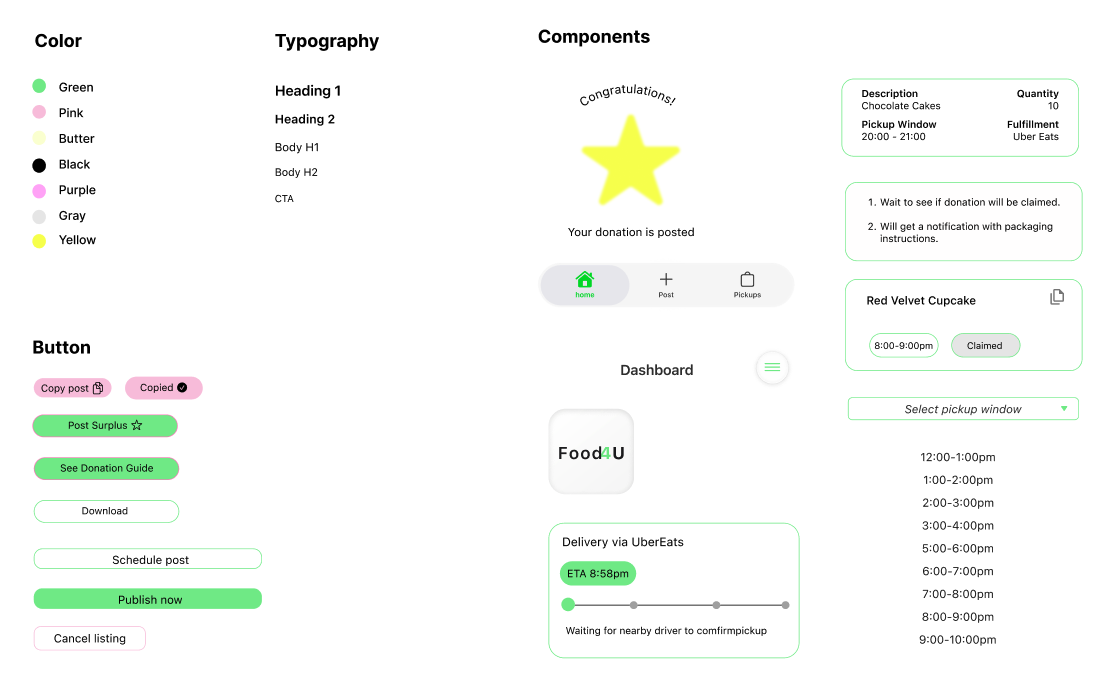Click the Cancel listing button
The image size is (1102, 688).
click(x=89, y=638)
